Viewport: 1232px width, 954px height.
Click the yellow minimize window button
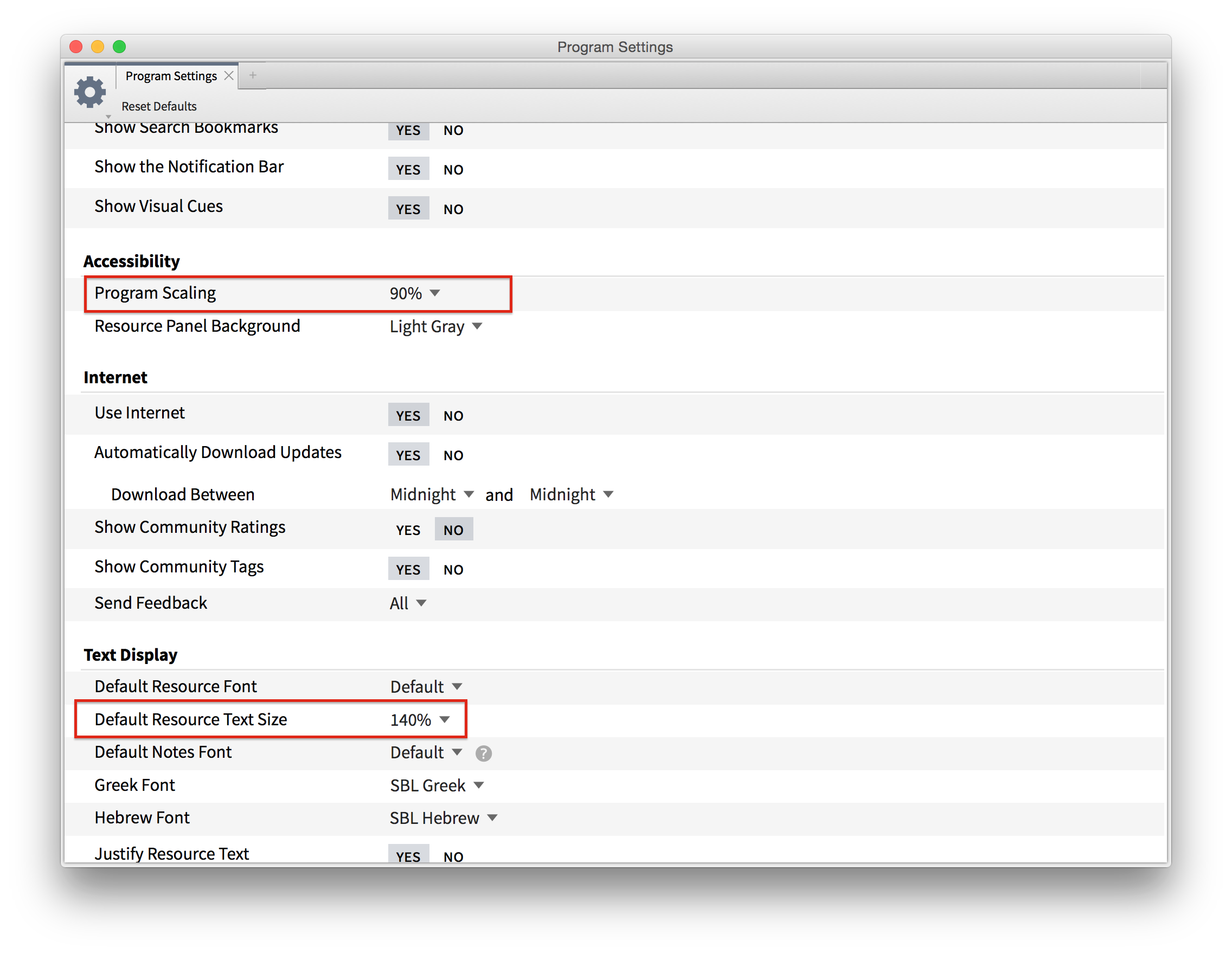98,47
